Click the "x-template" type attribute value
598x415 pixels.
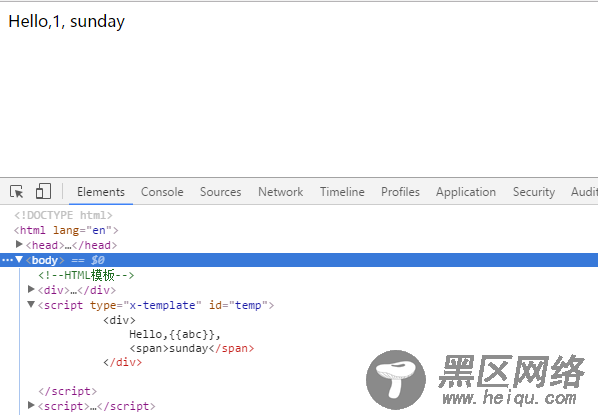tap(162, 306)
